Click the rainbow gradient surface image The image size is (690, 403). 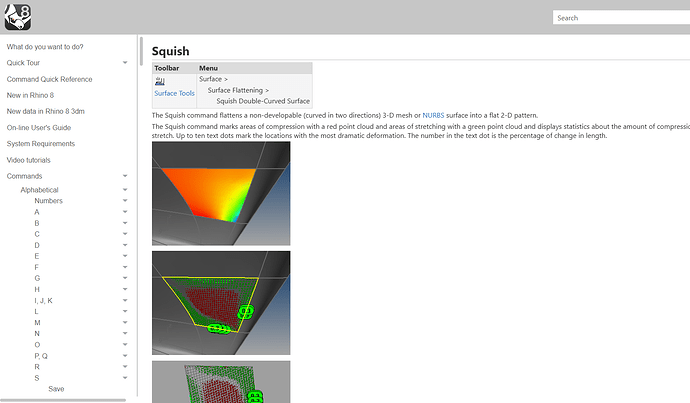tap(221, 193)
